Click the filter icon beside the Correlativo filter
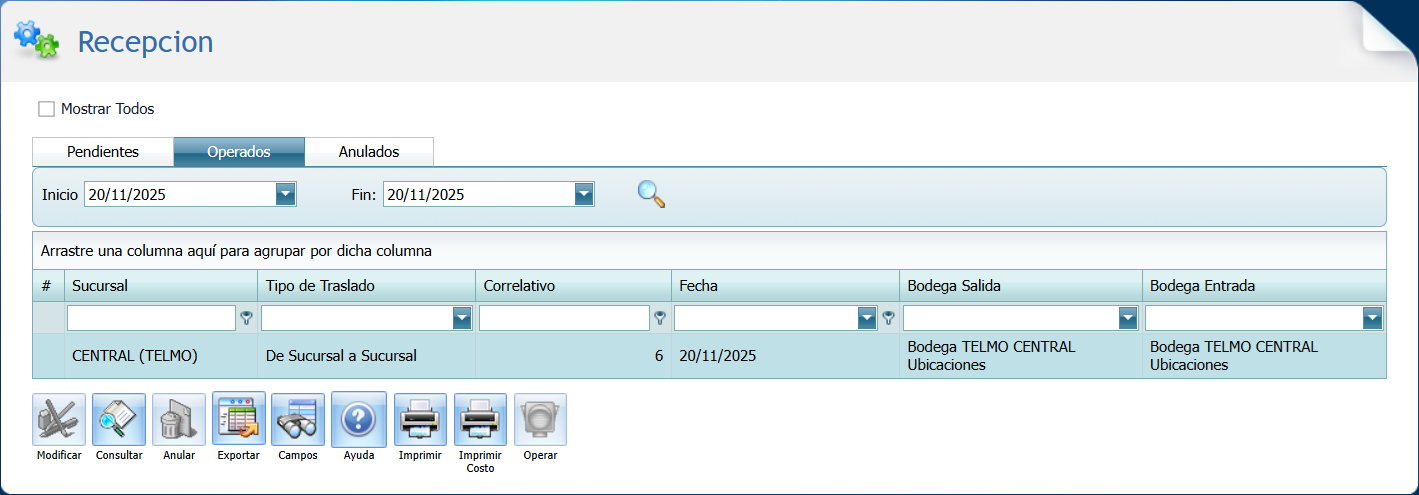 point(660,318)
